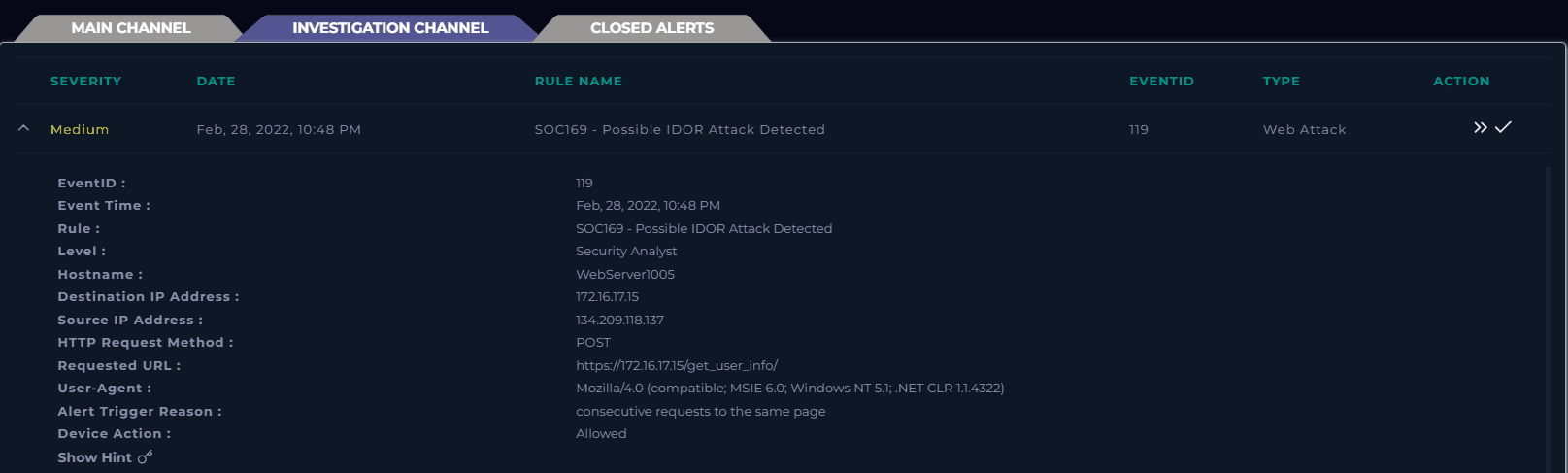
Task: Click the Severity column header
Action: click(x=85, y=82)
